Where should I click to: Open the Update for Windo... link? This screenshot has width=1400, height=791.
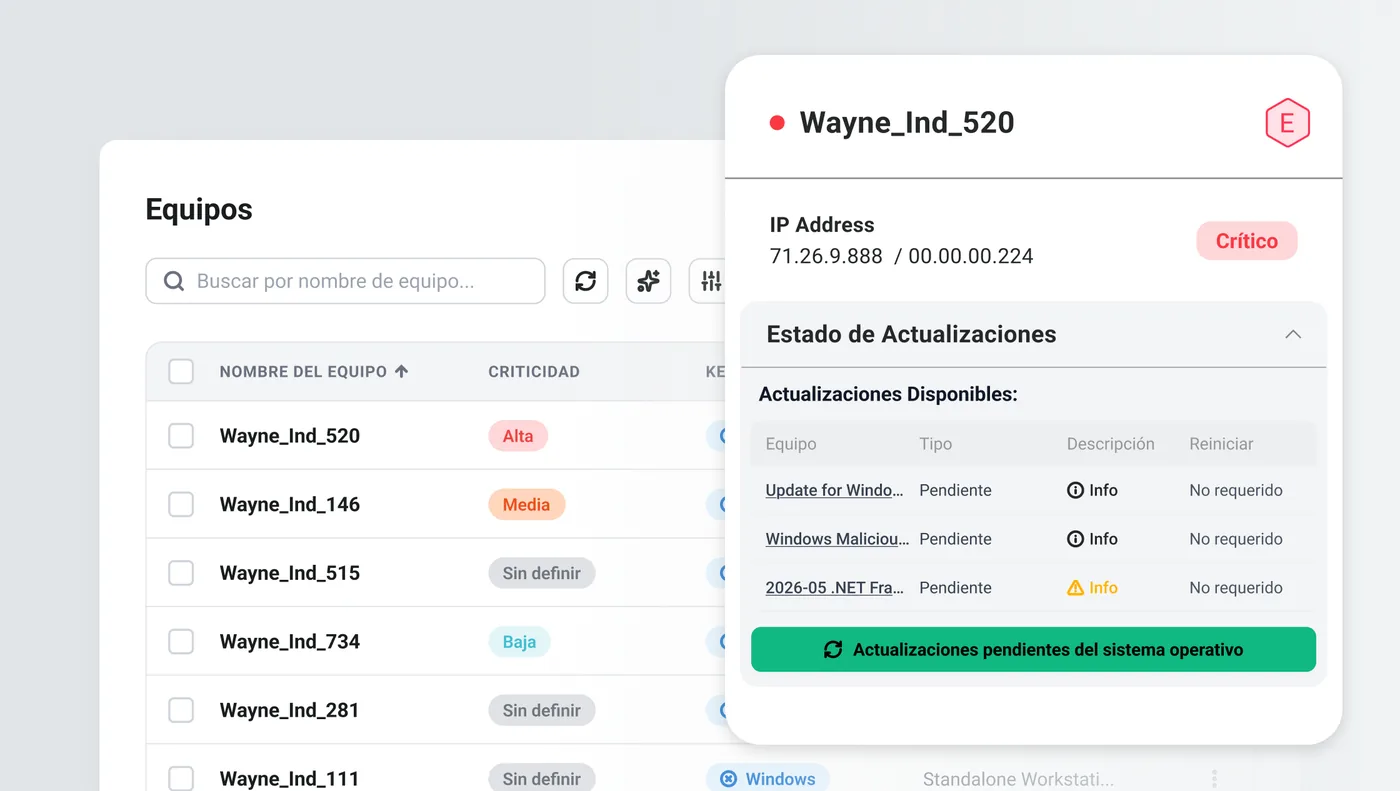834,490
